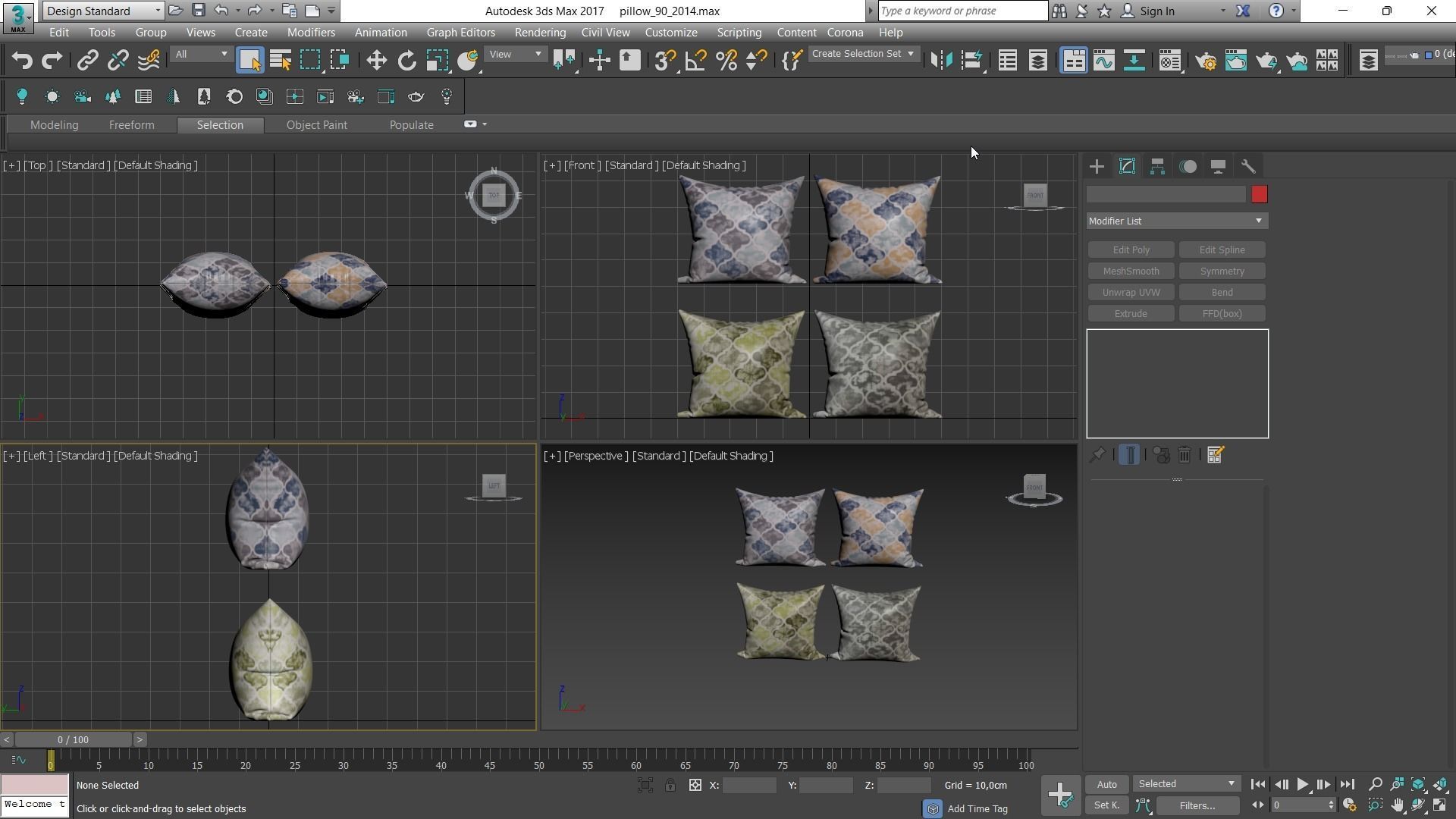
Task: Open the Design Standard workspace dropdown
Action: pyautogui.click(x=103, y=11)
